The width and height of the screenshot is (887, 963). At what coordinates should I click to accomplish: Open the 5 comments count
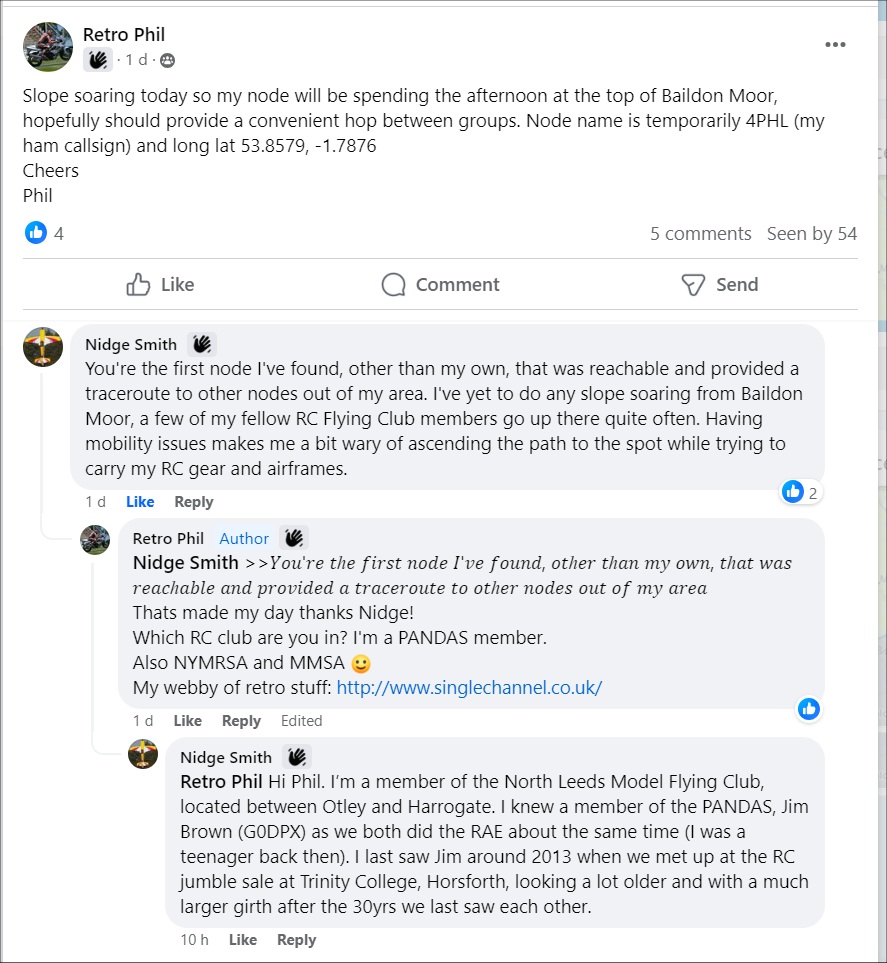700,234
